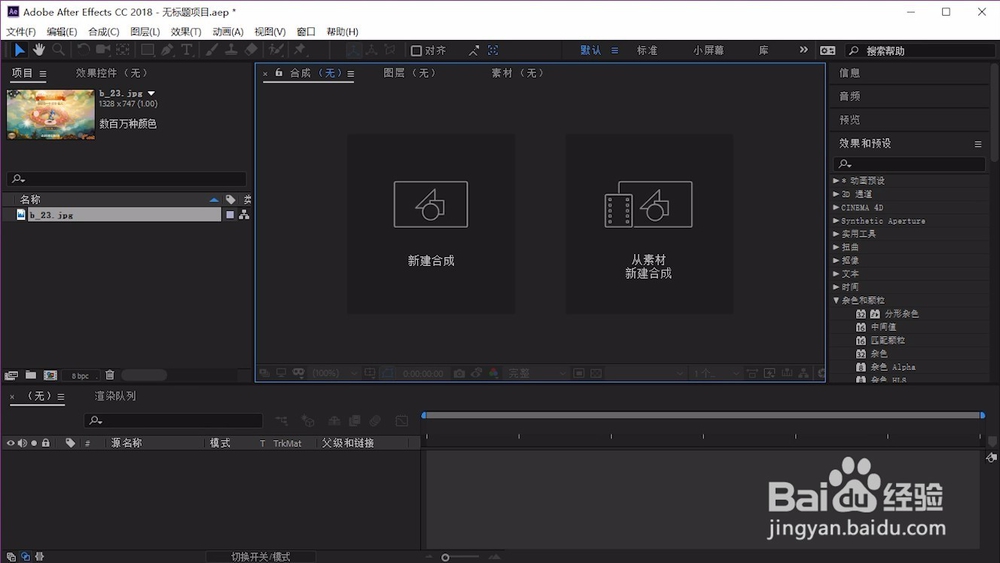Select the Rectangle shape tool
Screen dimensions: 1000x563
coord(147,50)
